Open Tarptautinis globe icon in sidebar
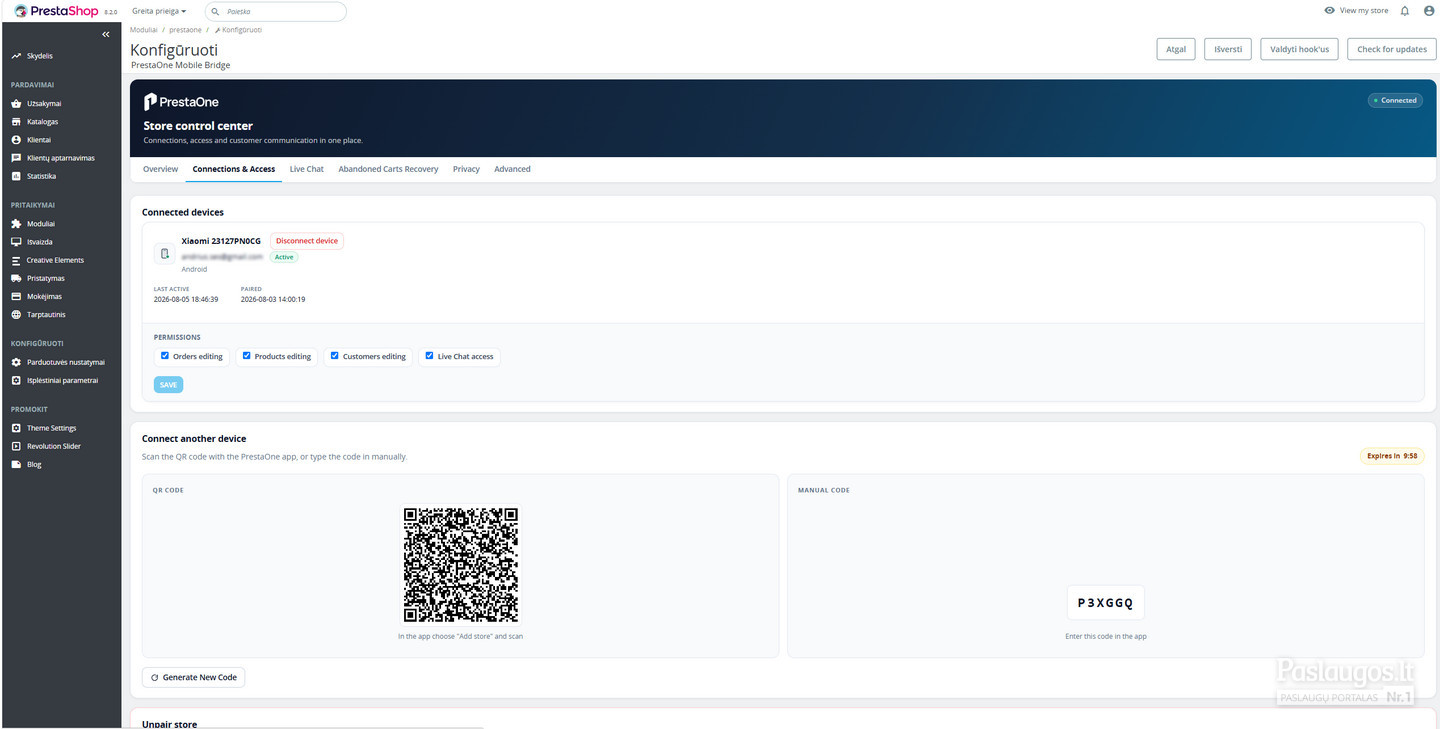Screen dimensions: 1440x729 click(16, 314)
